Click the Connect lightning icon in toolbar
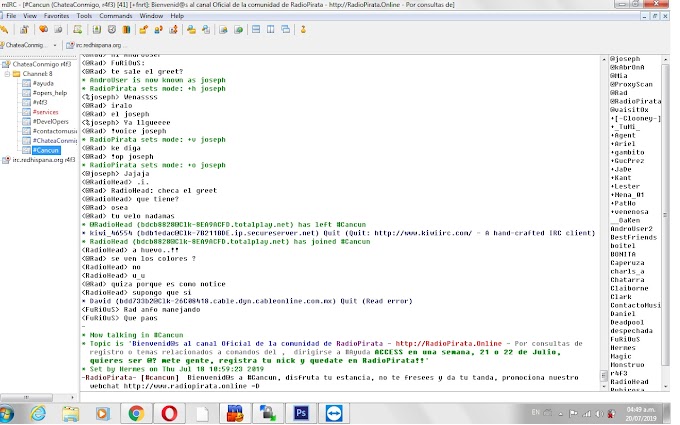The height and width of the screenshot is (425, 680). coord(4,29)
